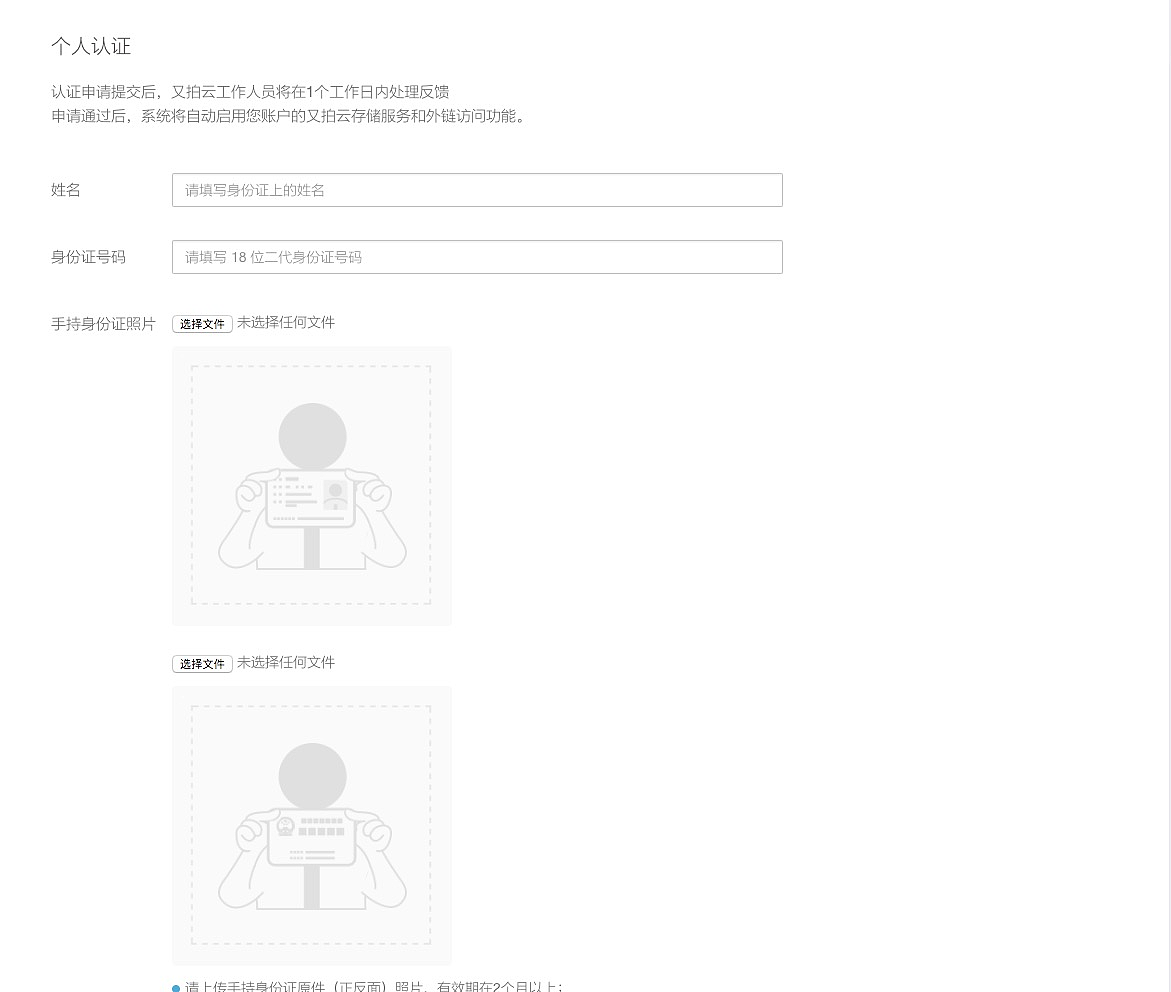Click the first 未选择任何文件 status text

[x=286, y=323]
